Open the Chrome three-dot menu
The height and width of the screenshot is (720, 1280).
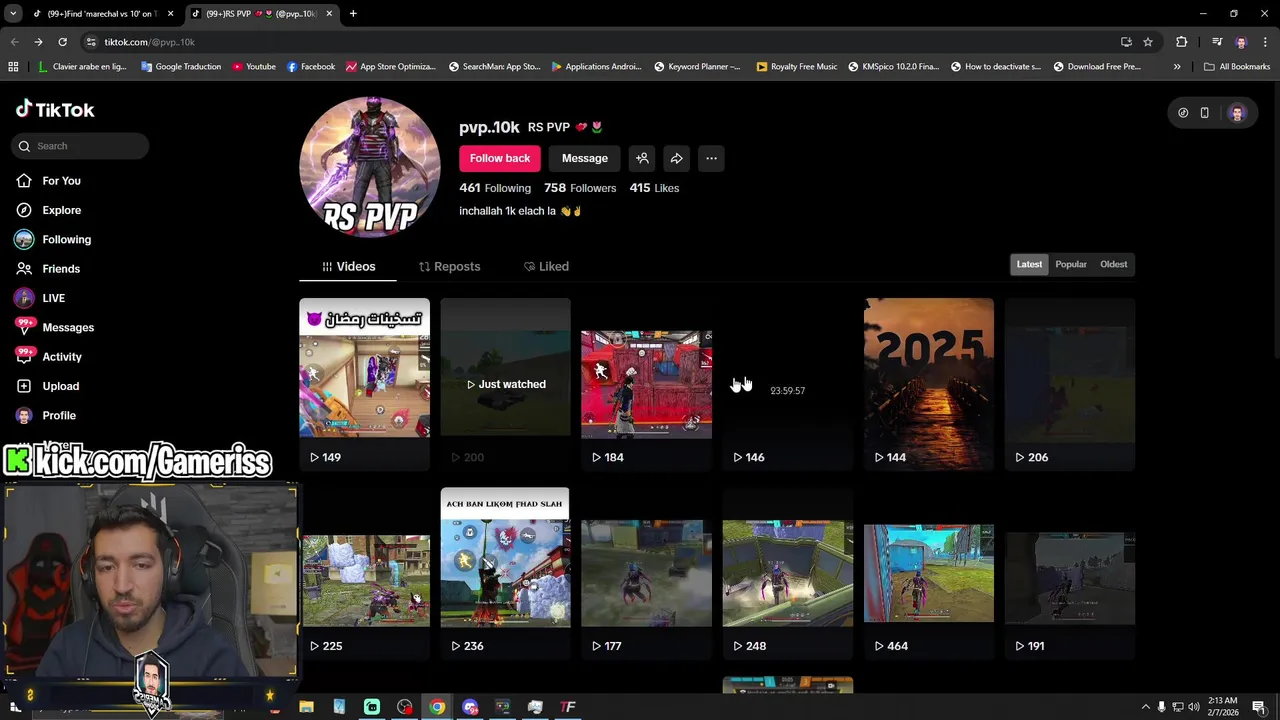click(x=1265, y=42)
